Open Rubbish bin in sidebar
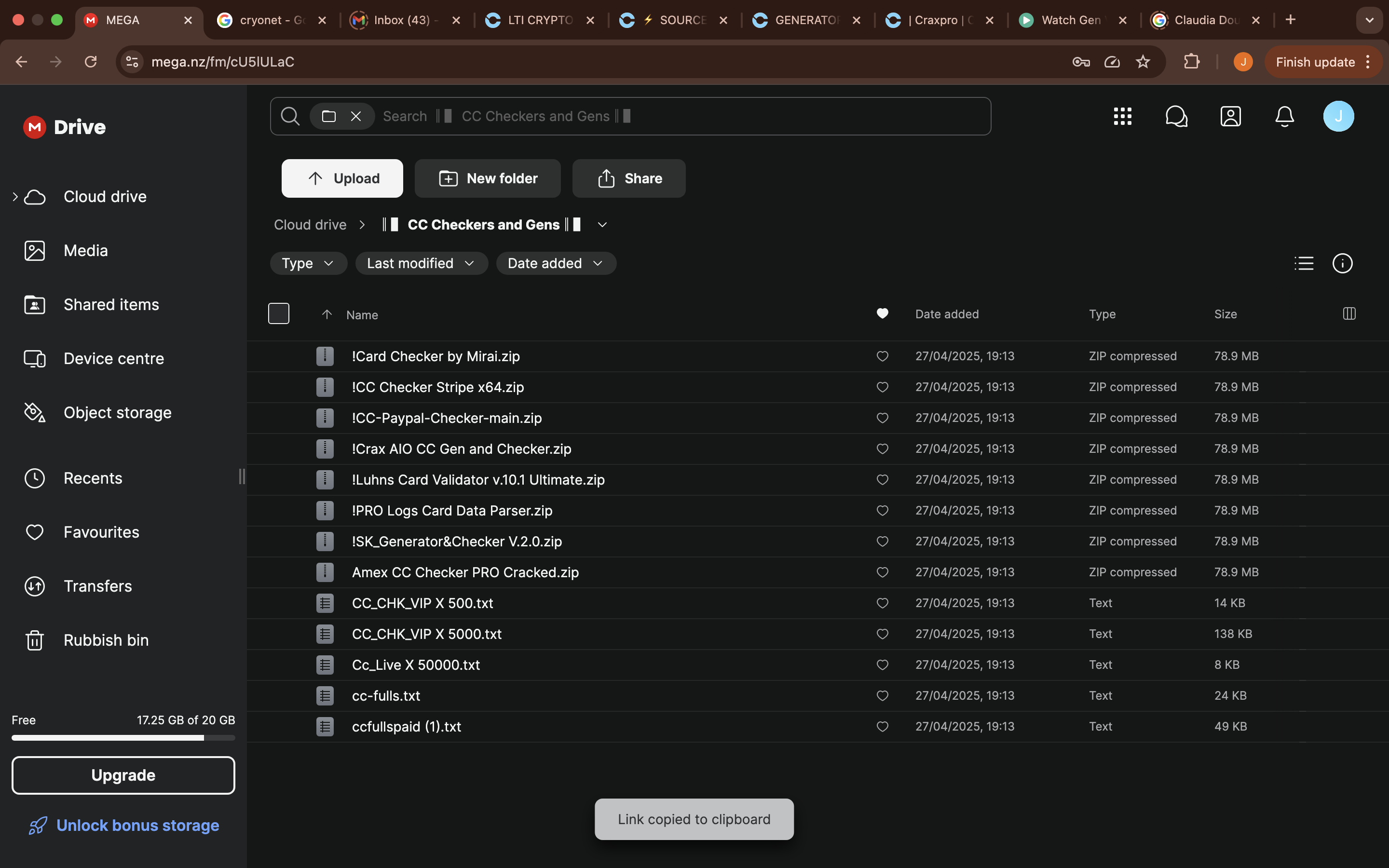Screen dimensions: 1389x868 [106, 639]
